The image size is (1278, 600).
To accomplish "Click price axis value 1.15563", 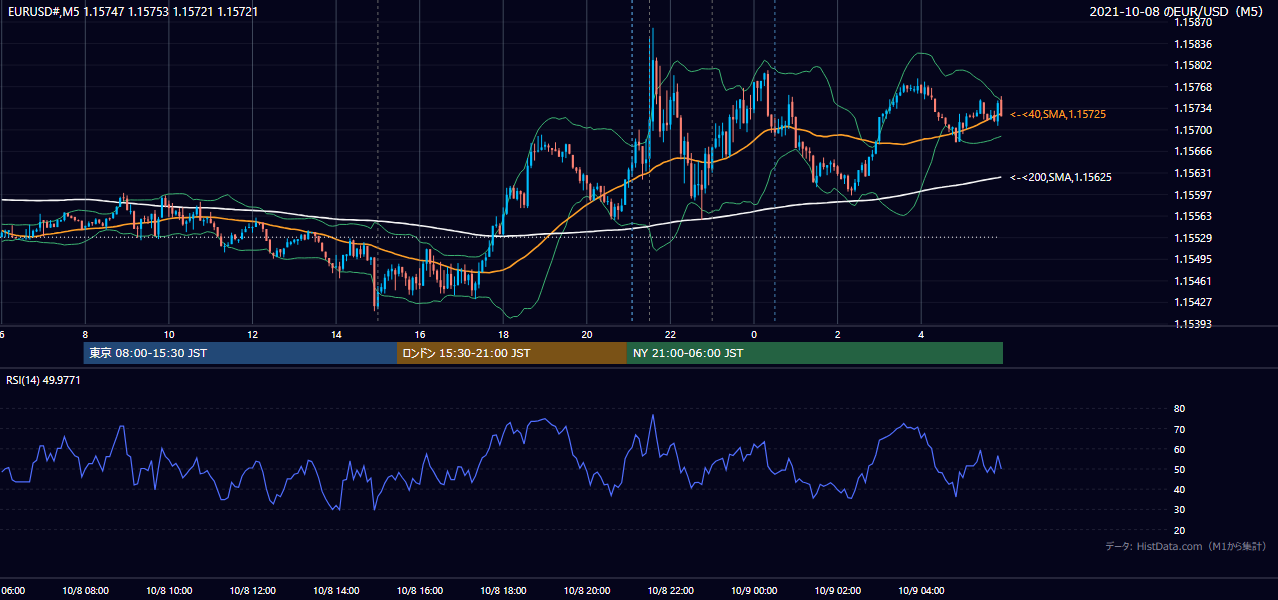I will [x=1194, y=216].
